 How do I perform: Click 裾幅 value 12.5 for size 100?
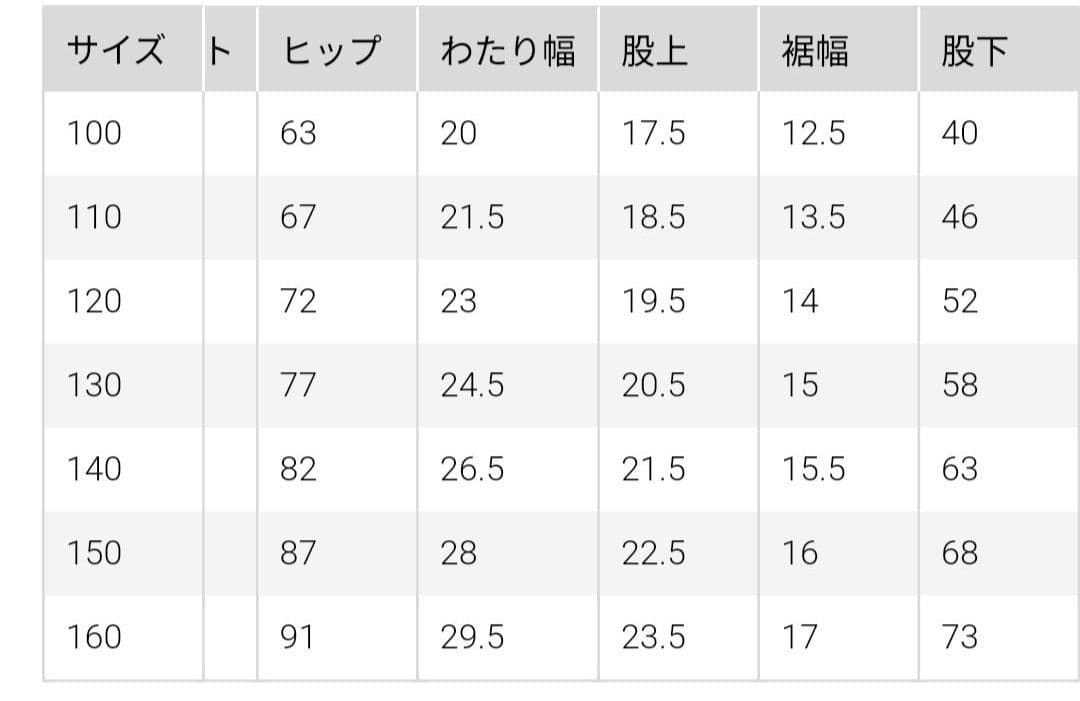813,133
